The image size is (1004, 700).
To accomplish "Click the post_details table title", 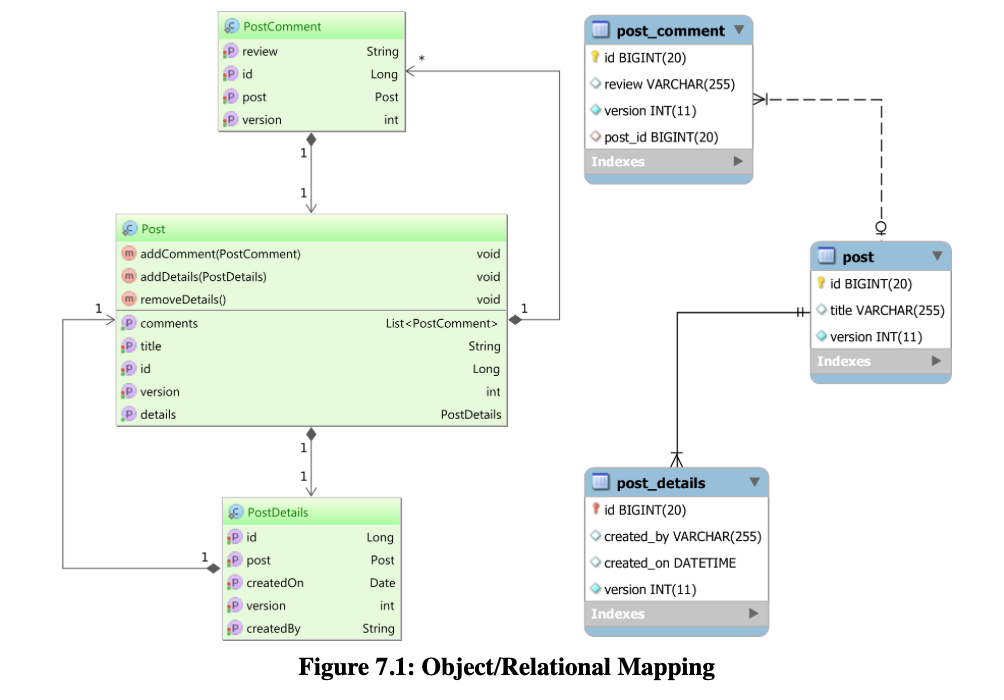I will (661, 483).
